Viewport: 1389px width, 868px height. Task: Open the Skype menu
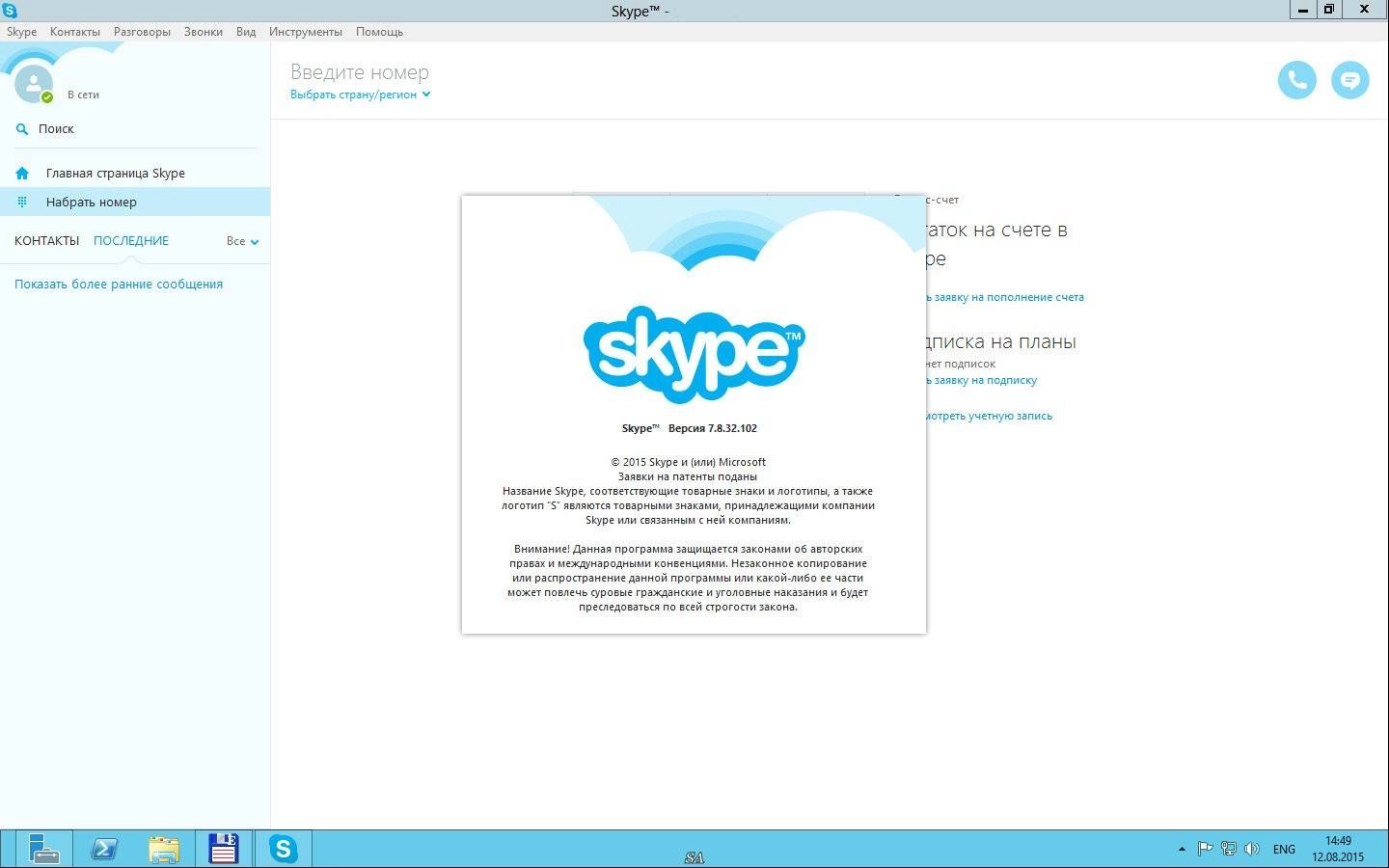tap(21, 32)
